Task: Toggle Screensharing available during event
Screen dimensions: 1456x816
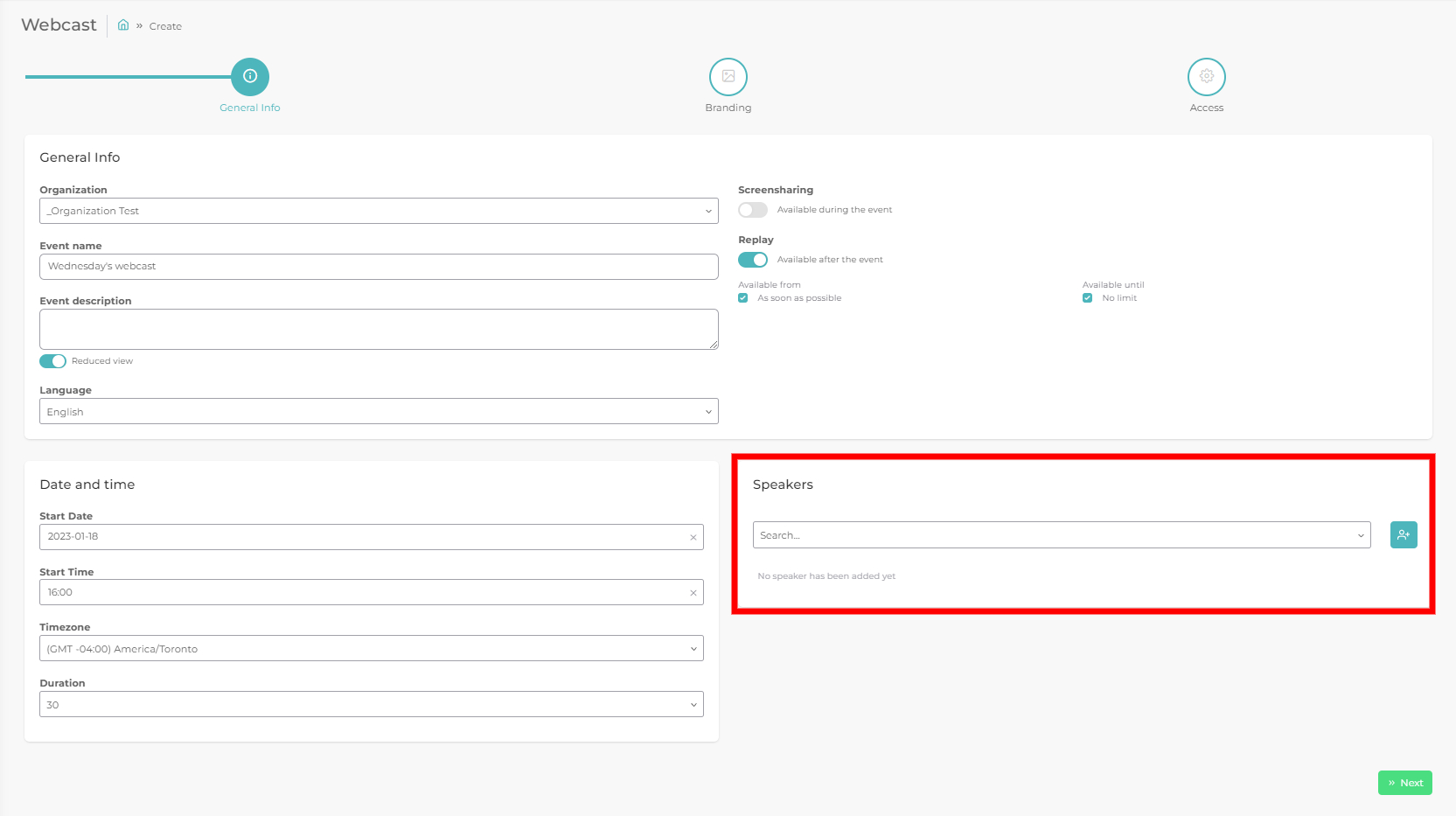Action: 753,210
